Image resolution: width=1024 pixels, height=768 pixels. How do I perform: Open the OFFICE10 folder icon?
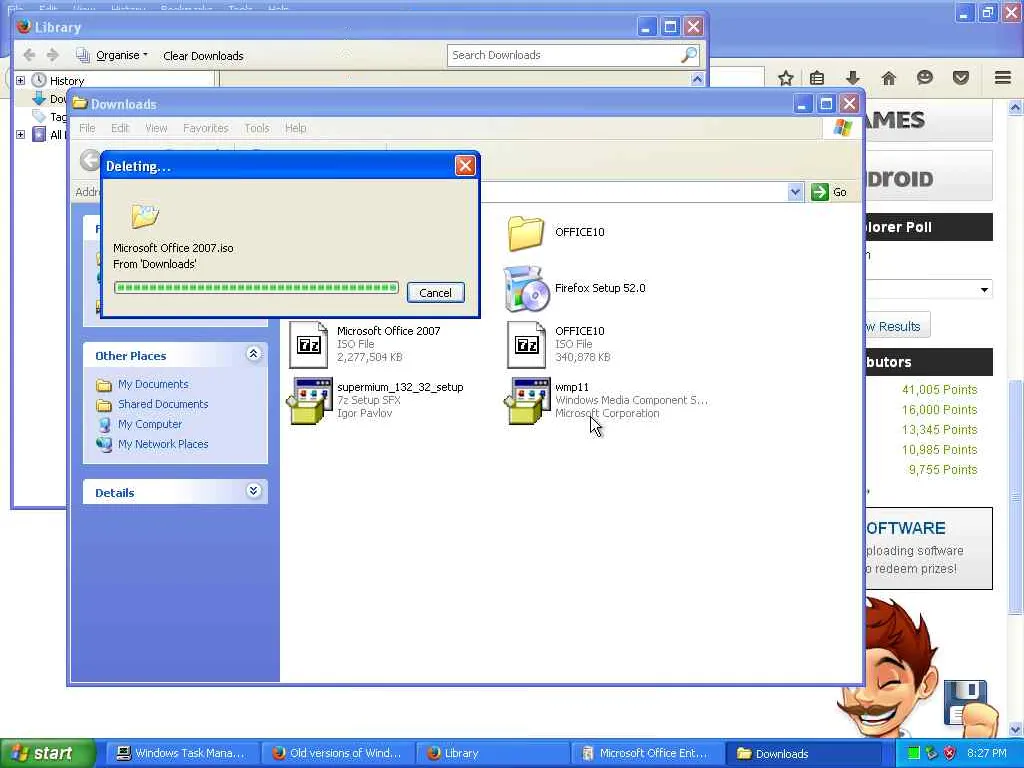pyautogui.click(x=526, y=233)
